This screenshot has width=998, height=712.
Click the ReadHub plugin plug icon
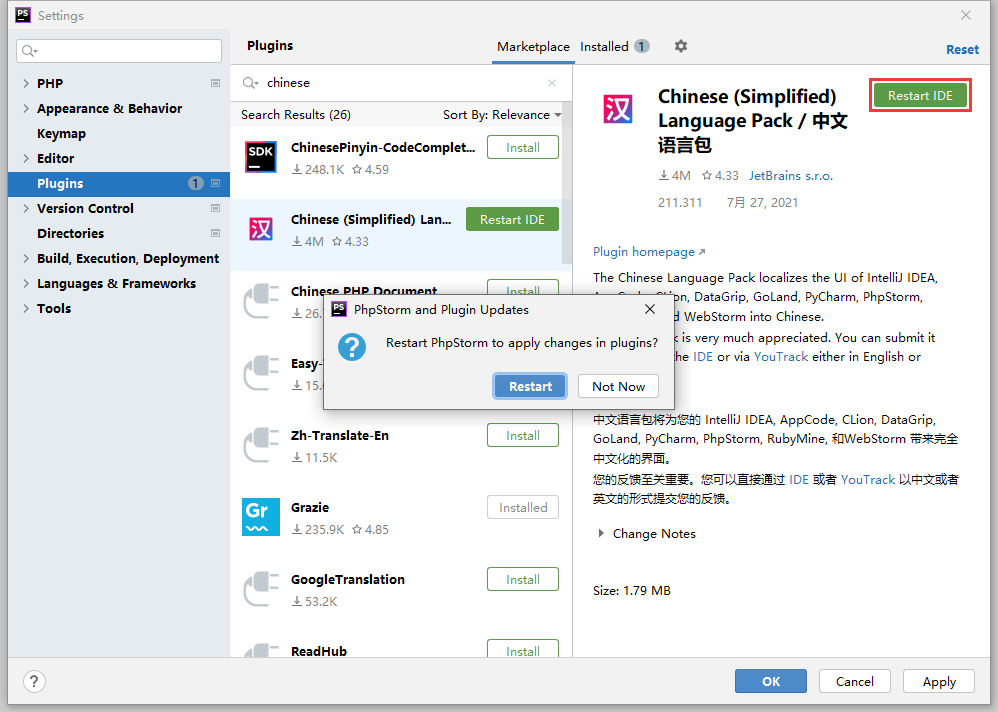click(x=261, y=650)
